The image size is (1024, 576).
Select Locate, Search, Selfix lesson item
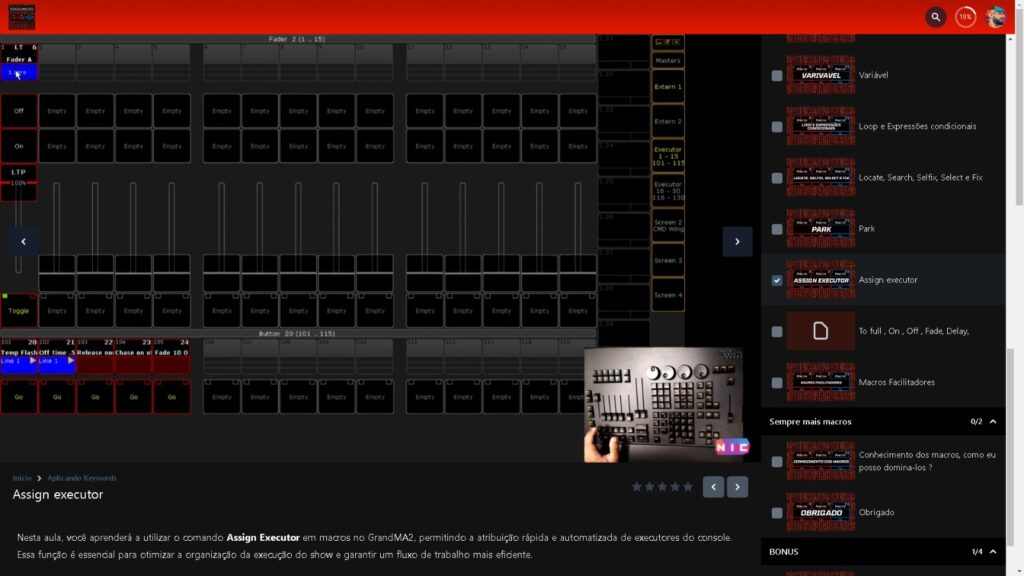920,177
